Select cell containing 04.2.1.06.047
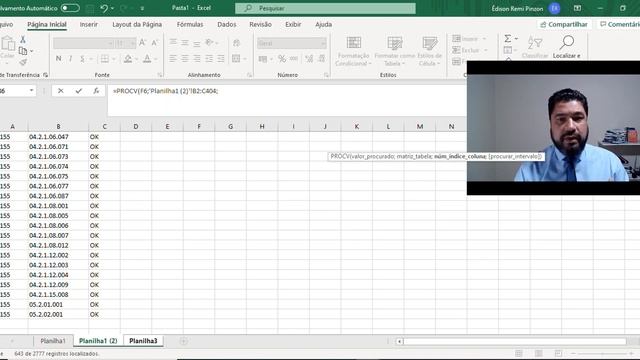Viewport: 640px width, 360px height. (58, 137)
